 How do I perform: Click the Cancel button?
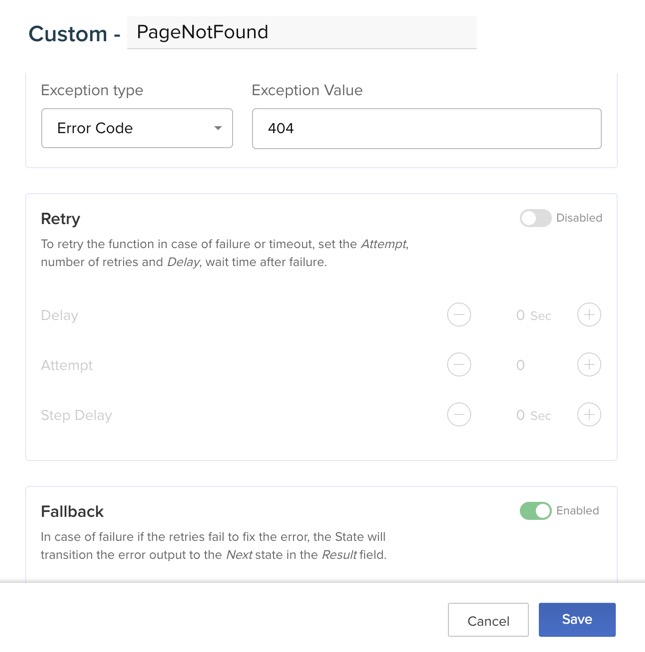[x=488, y=621]
